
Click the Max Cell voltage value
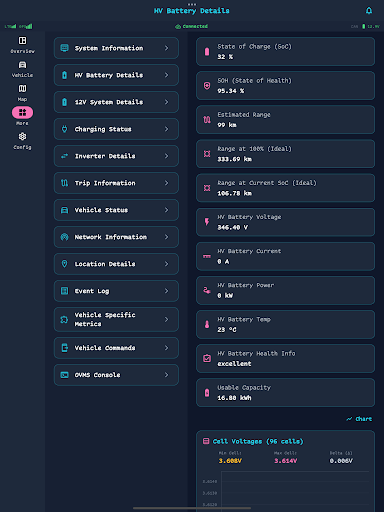pyautogui.click(x=285, y=461)
